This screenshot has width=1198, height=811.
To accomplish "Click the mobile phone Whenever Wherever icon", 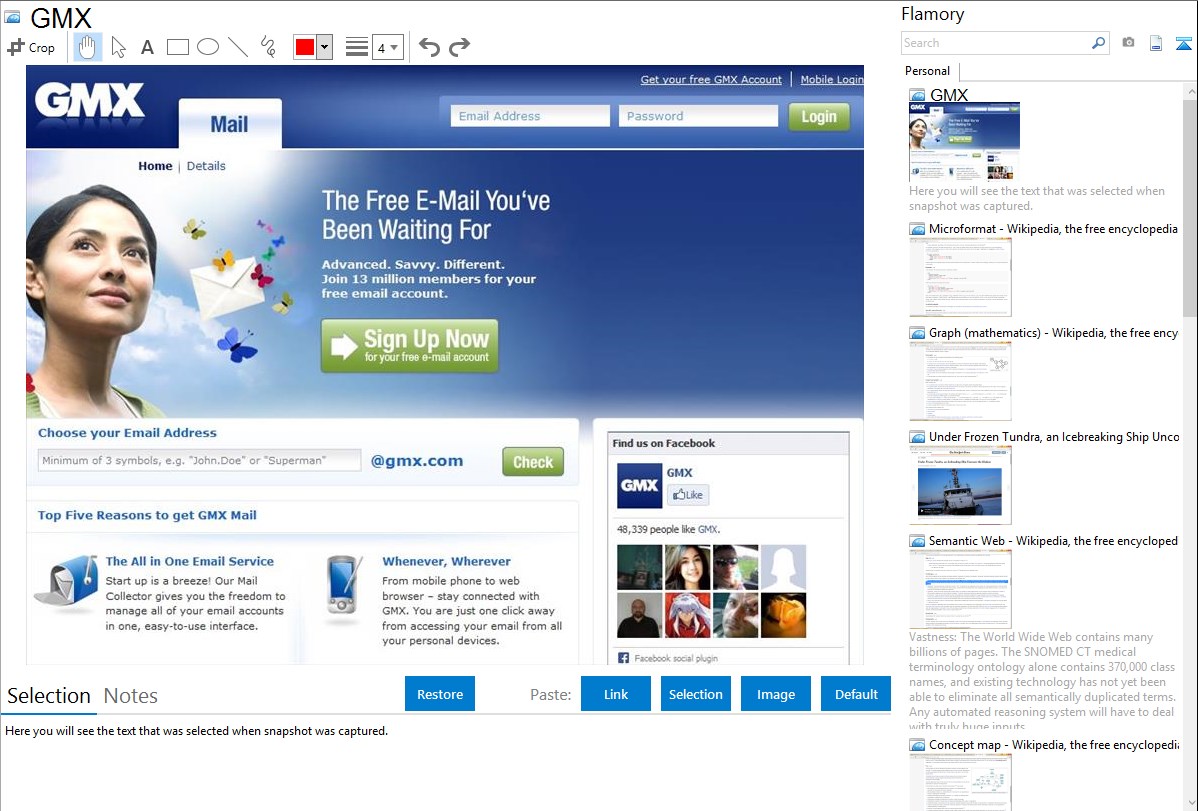I will [x=344, y=585].
